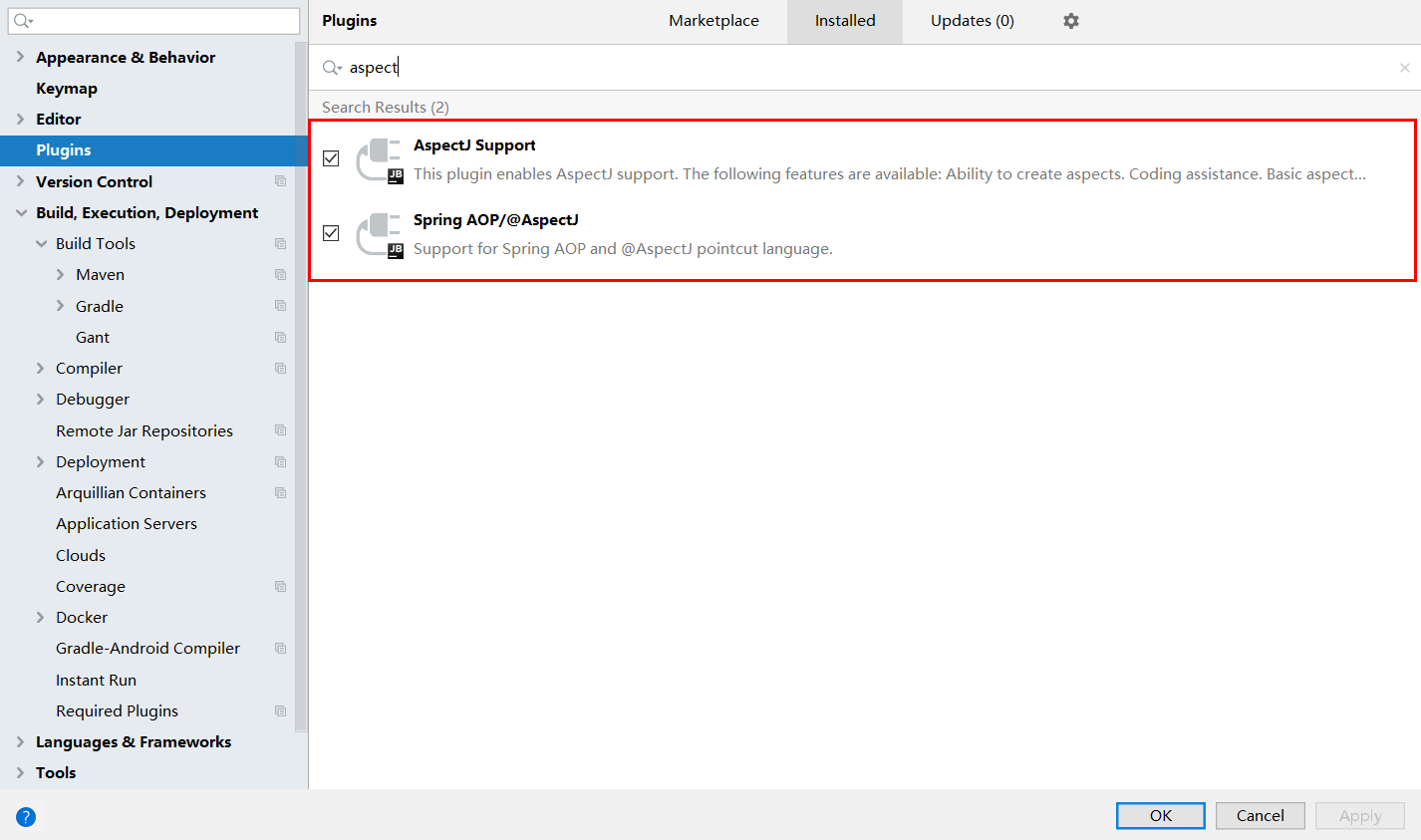Select the Installed tab
The image size is (1421, 840).
point(845,21)
